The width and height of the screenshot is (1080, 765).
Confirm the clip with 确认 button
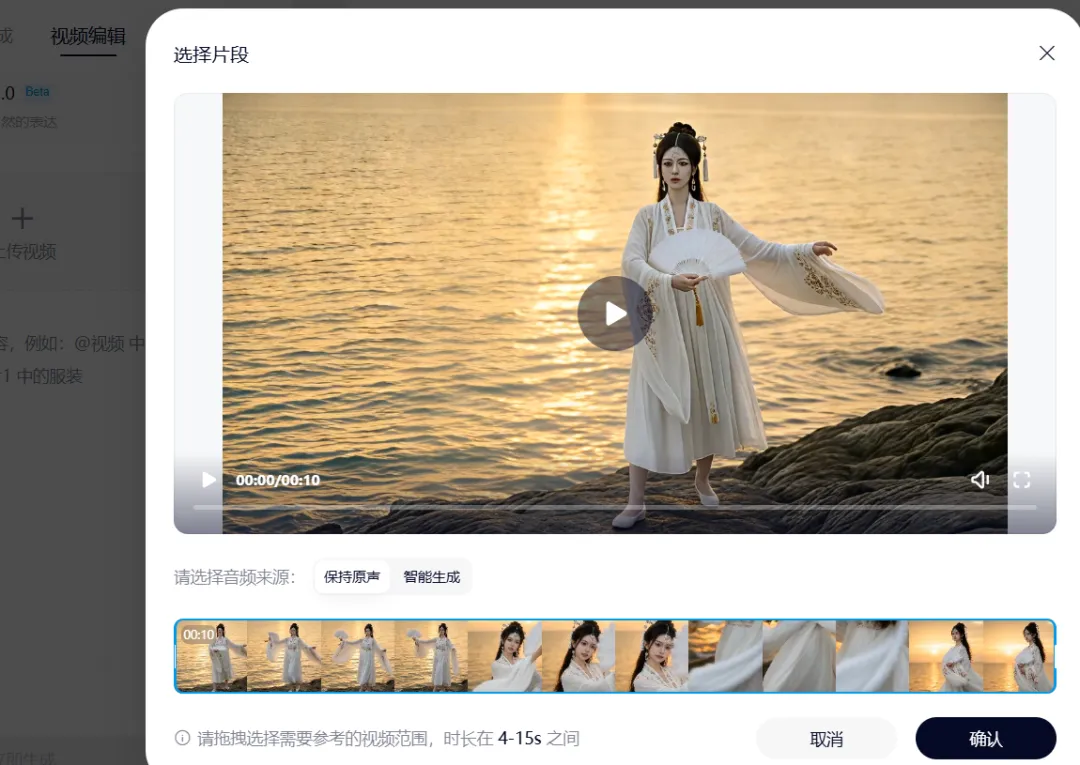[x=986, y=739]
